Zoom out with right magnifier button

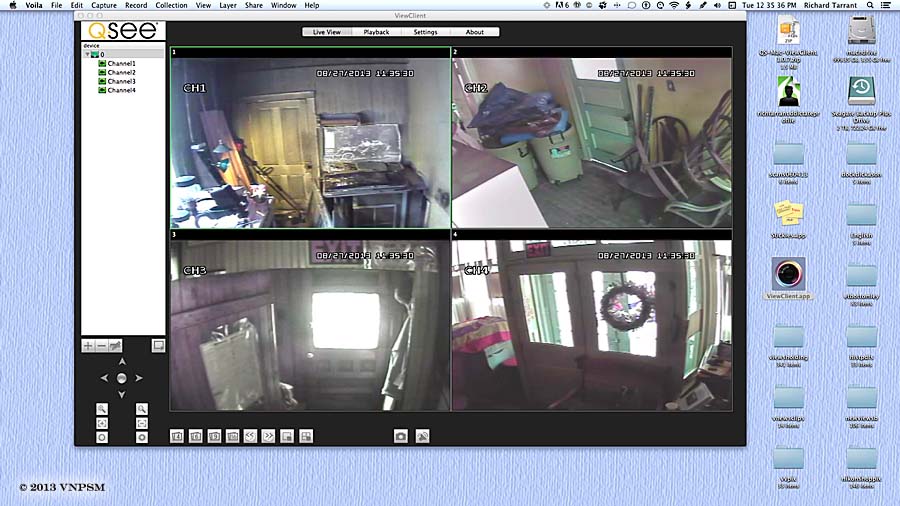pos(142,409)
